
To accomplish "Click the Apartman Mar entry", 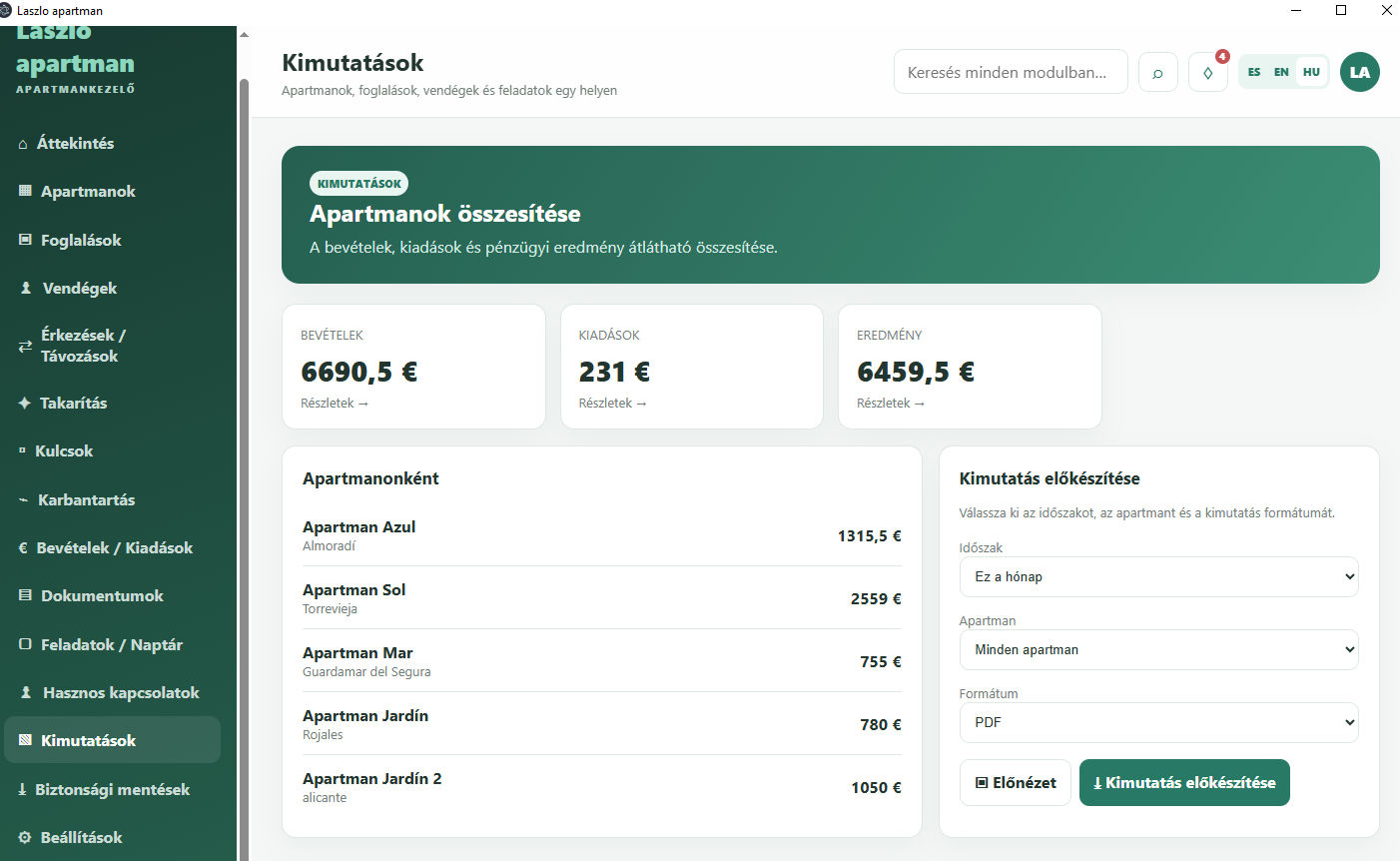I will (x=602, y=661).
